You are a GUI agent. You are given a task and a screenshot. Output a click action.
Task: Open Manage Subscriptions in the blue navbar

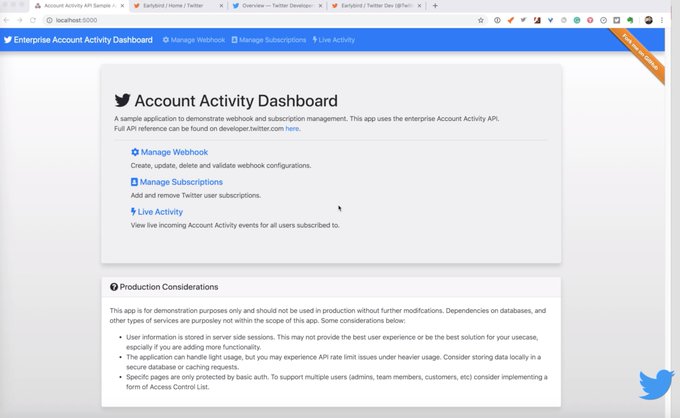point(269,40)
